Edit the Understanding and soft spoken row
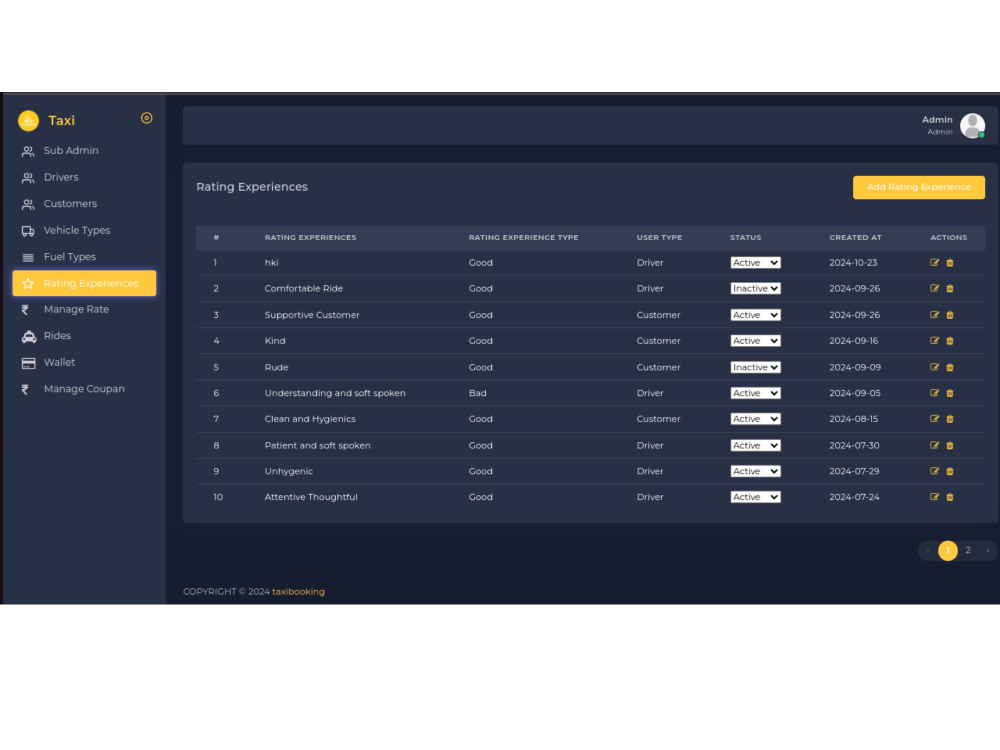The width and height of the screenshot is (1000, 750). (934, 393)
